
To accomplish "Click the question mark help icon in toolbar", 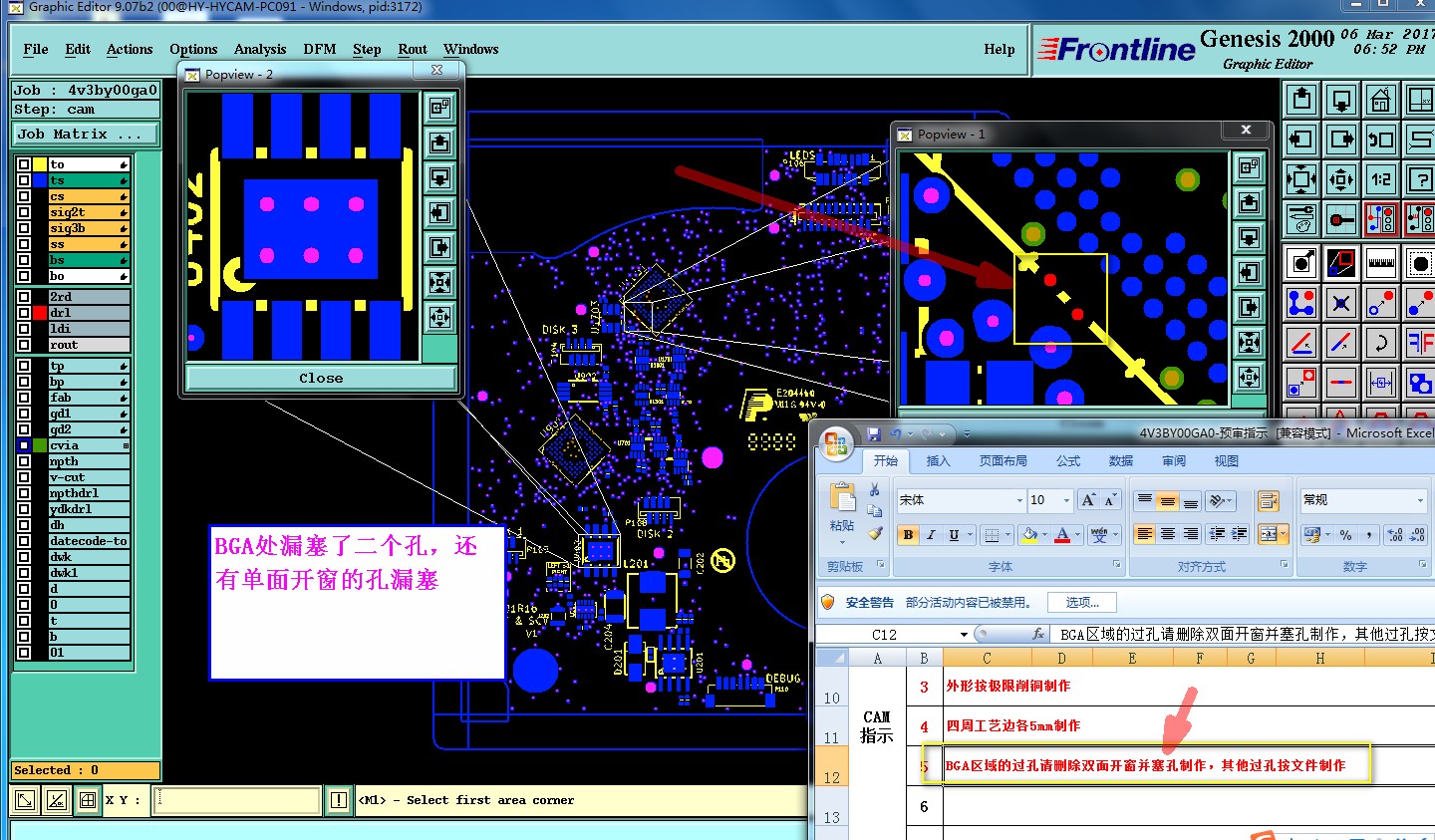I will (1420, 179).
